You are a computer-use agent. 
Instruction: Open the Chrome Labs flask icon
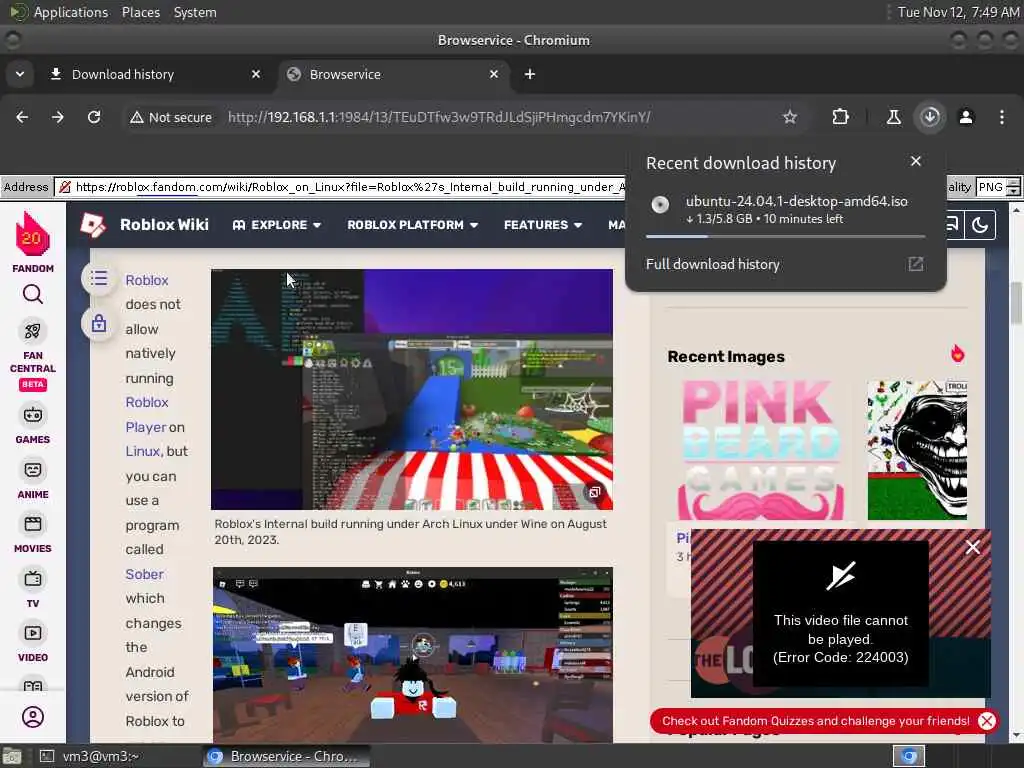pyautogui.click(x=893, y=117)
